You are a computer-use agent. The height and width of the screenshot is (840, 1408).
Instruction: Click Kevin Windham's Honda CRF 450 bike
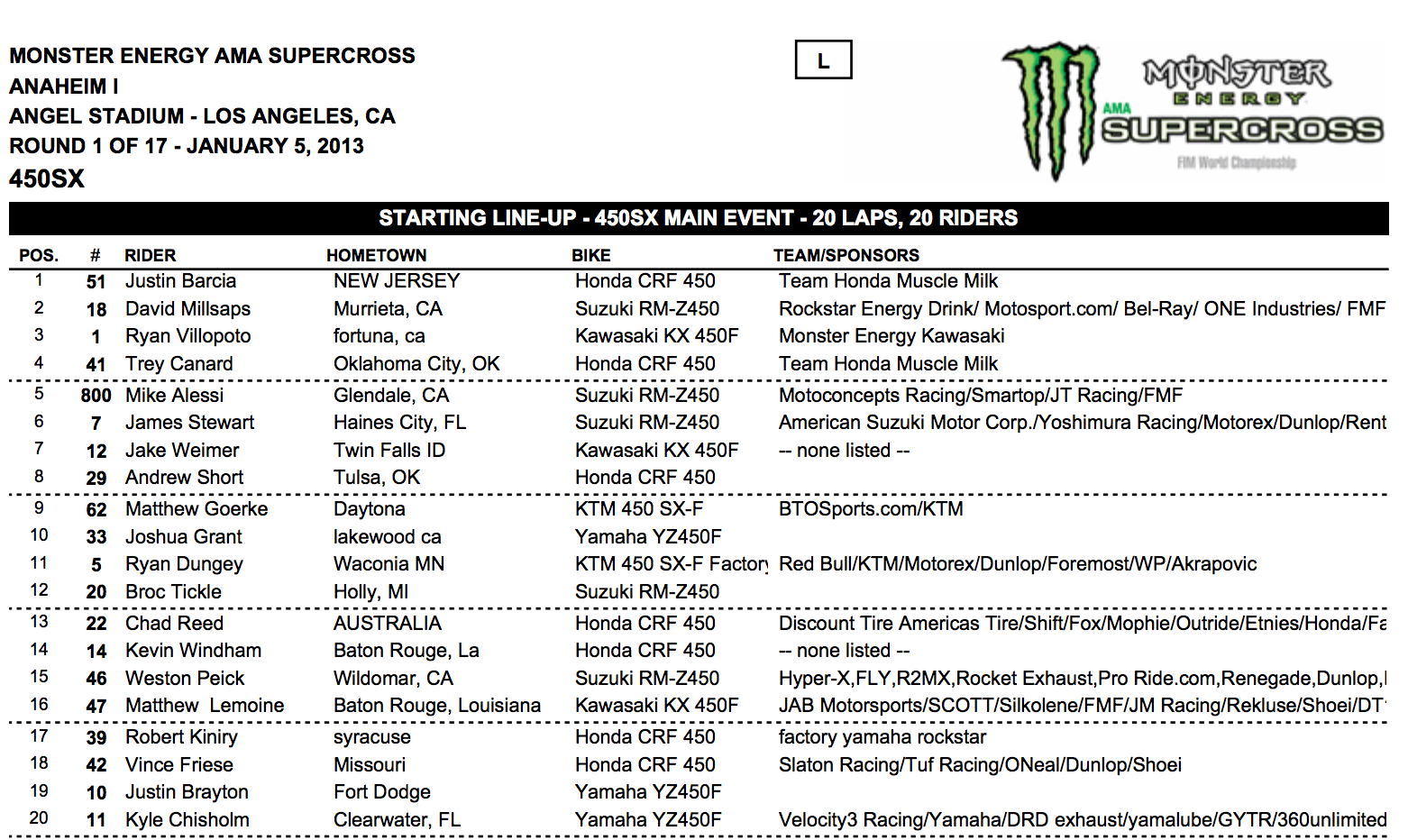tap(645, 651)
